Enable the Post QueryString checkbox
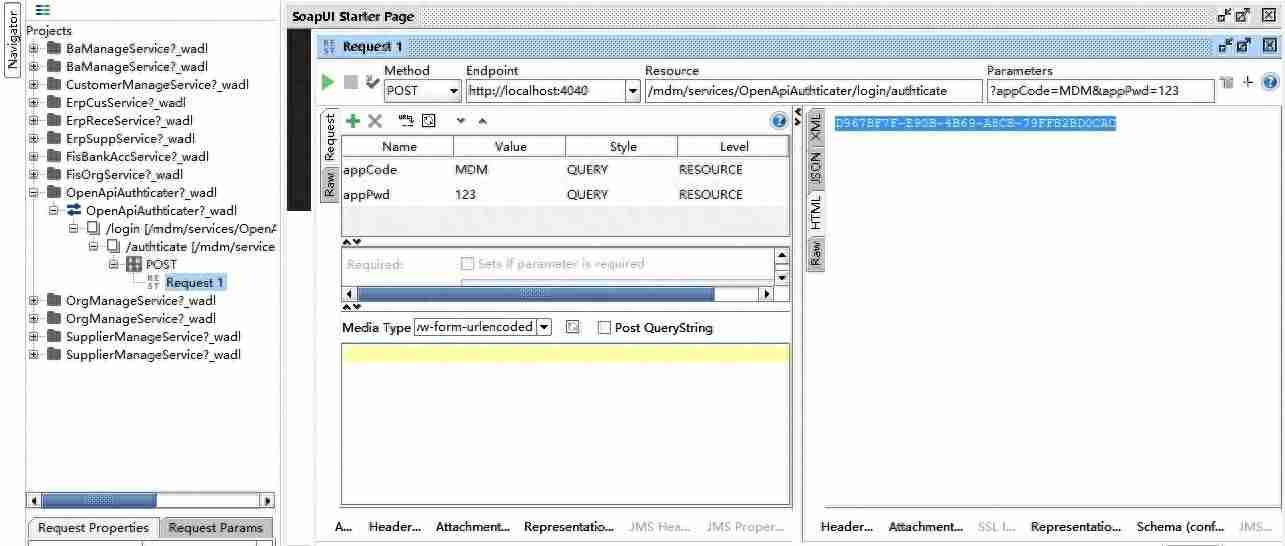The width and height of the screenshot is (1285, 546). [x=604, y=327]
